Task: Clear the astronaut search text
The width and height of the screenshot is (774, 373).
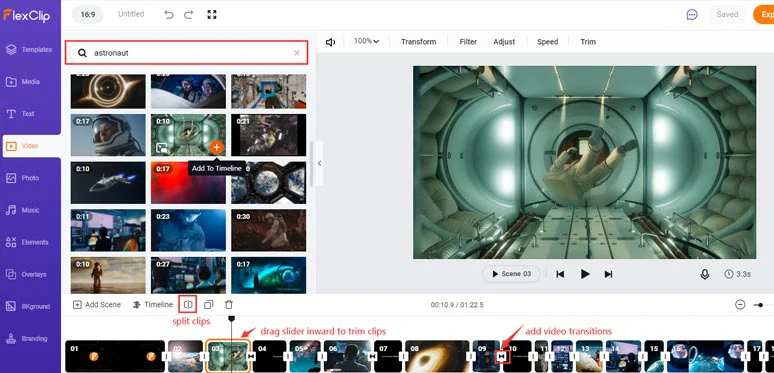Action: click(297, 53)
